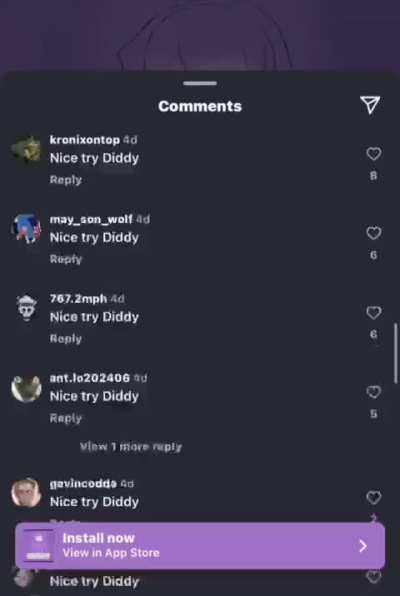Open the Install now banner chevron
The height and width of the screenshot is (596, 400).
click(363, 546)
